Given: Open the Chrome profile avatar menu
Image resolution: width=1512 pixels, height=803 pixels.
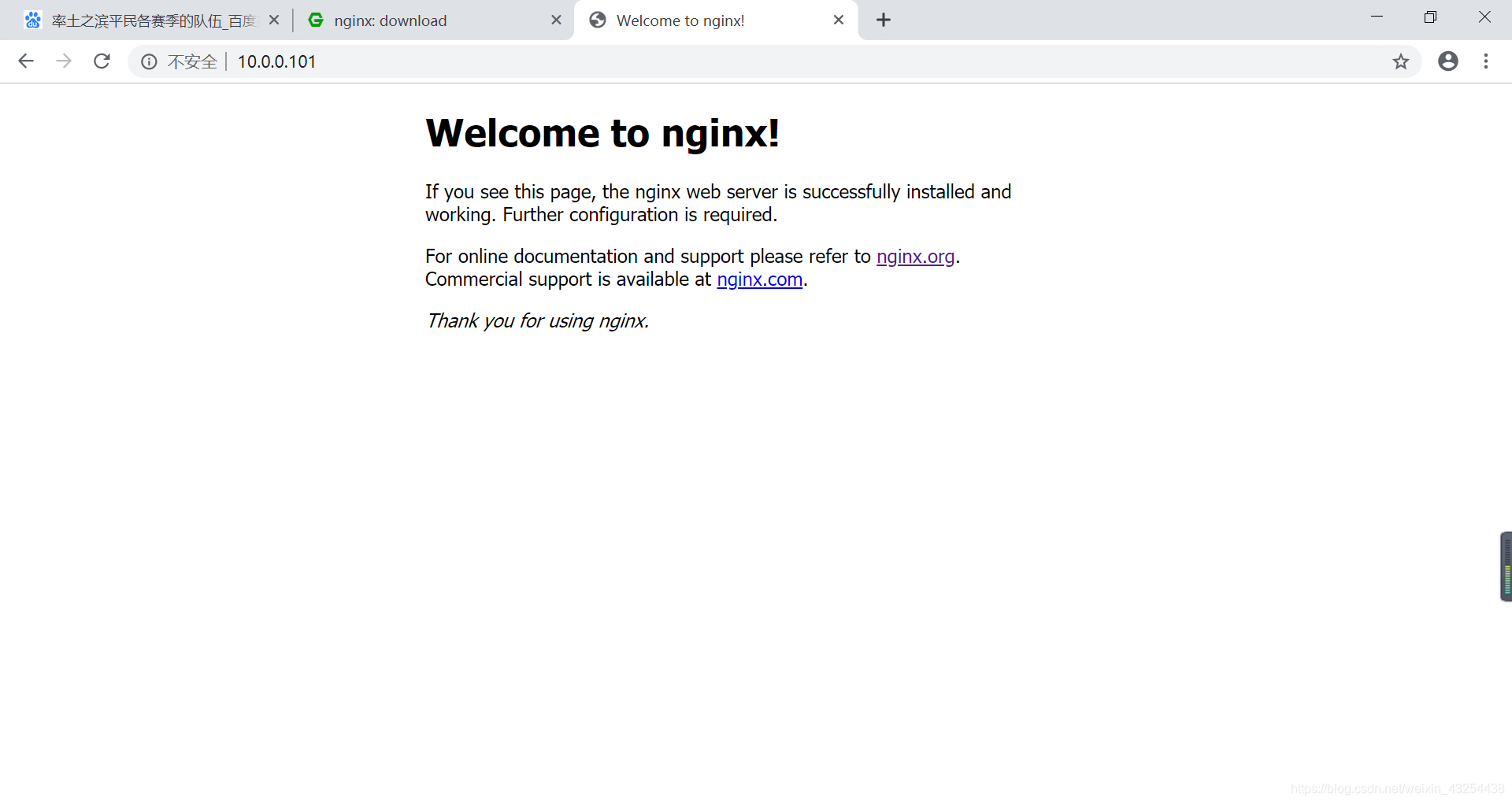Looking at the screenshot, I should (1447, 61).
